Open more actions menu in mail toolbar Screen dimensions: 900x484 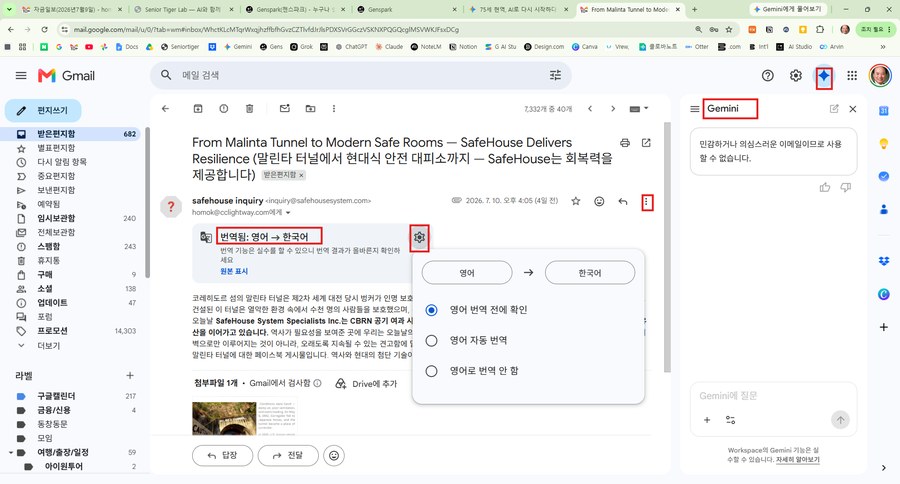[x=334, y=109]
